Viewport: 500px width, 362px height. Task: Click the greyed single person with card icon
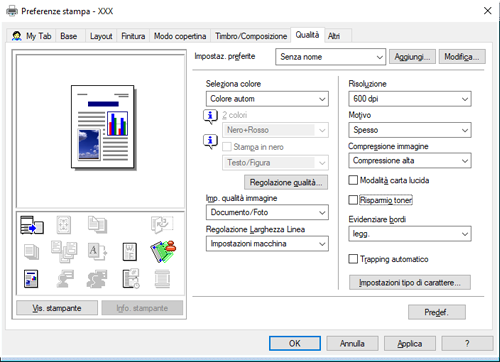65,279
